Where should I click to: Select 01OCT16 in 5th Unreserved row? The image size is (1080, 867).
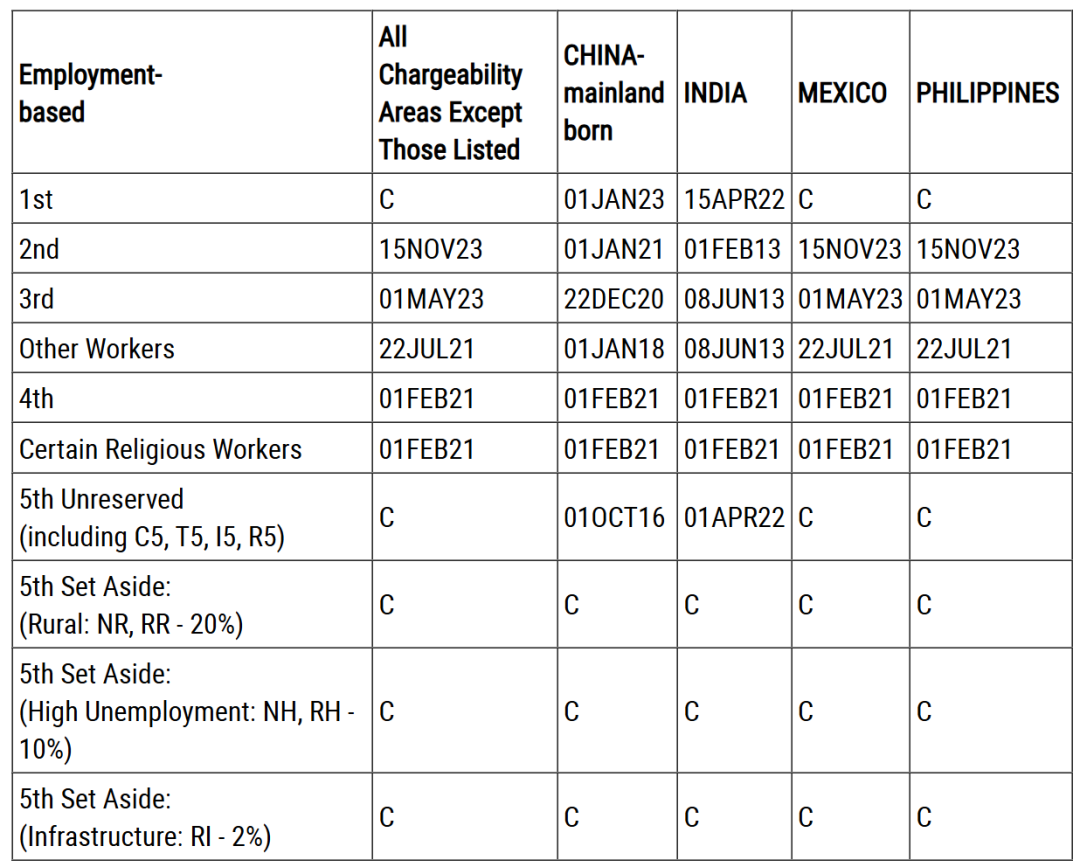click(614, 517)
